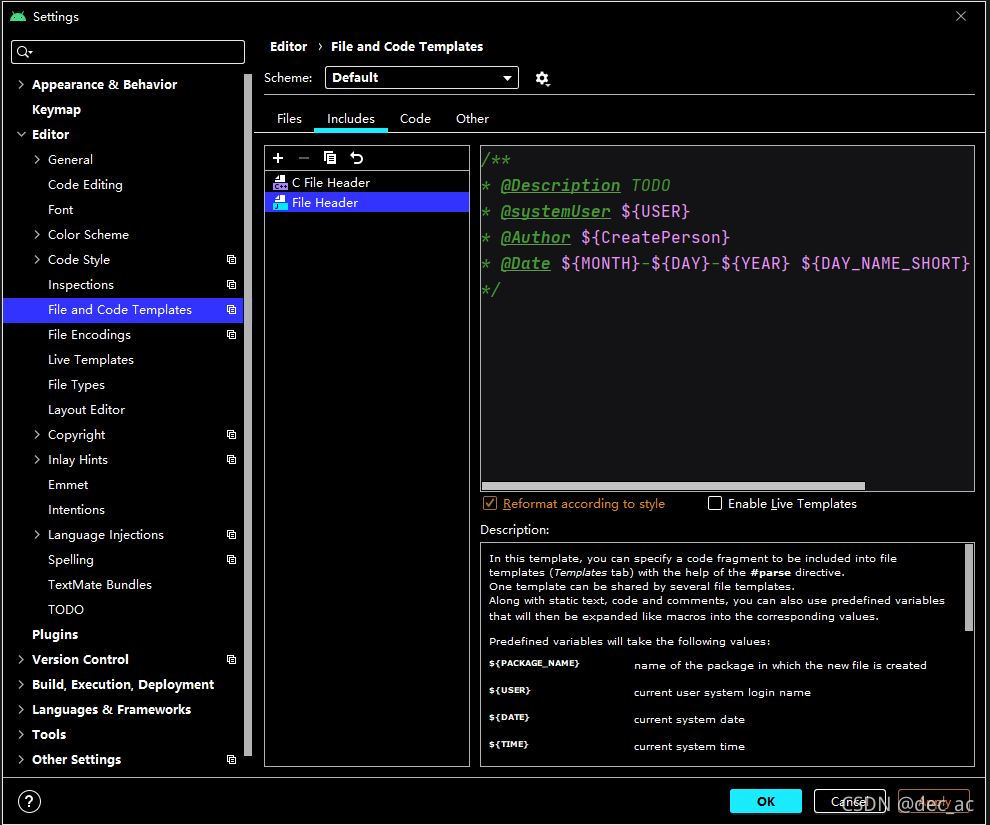The width and height of the screenshot is (990, 825).
Task: Click Editor in the breadcrumb
Action: [288, 46]
